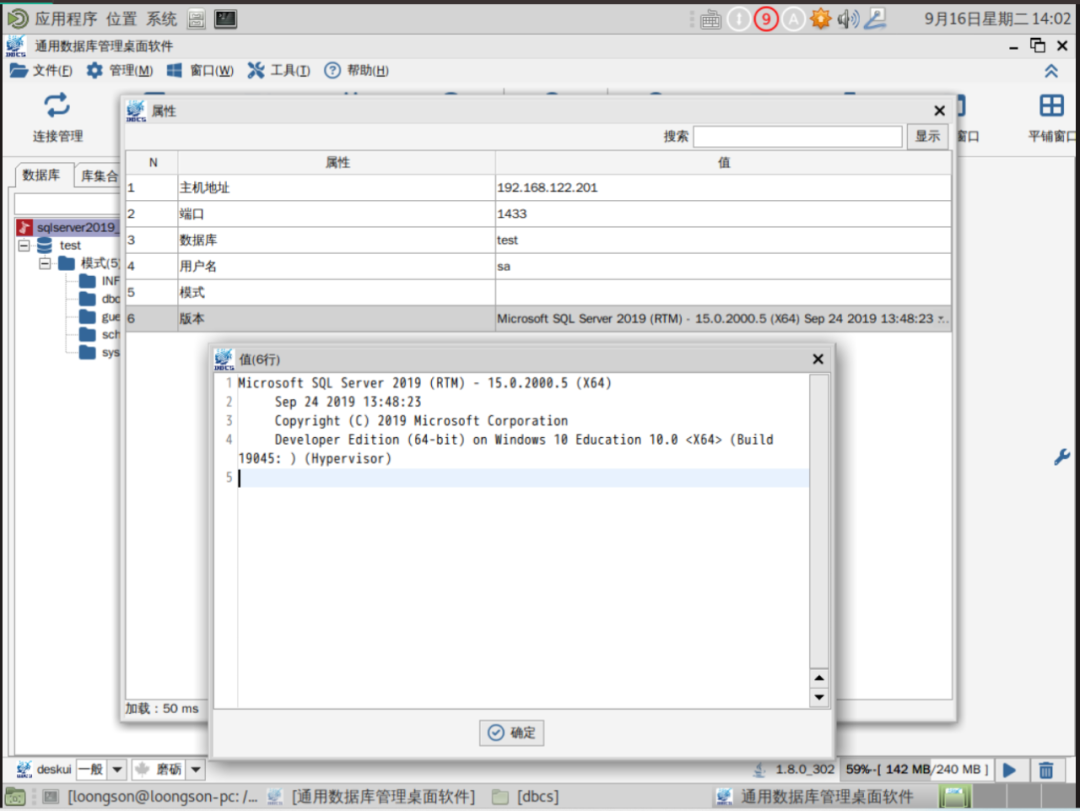Collapse the test database tree node
1080x811 pixels.
(24, 245)
